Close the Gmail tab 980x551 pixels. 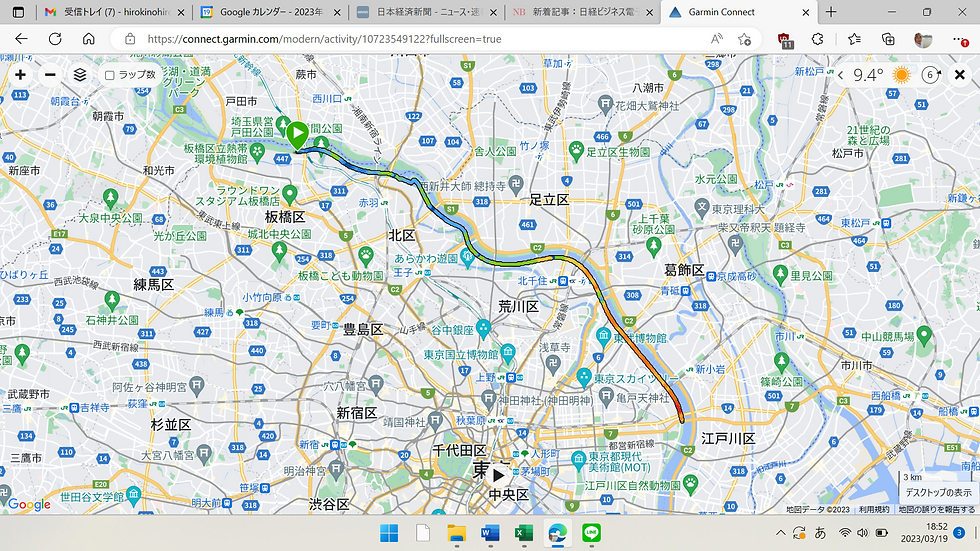pyautogui.click(x=181, y=12)
